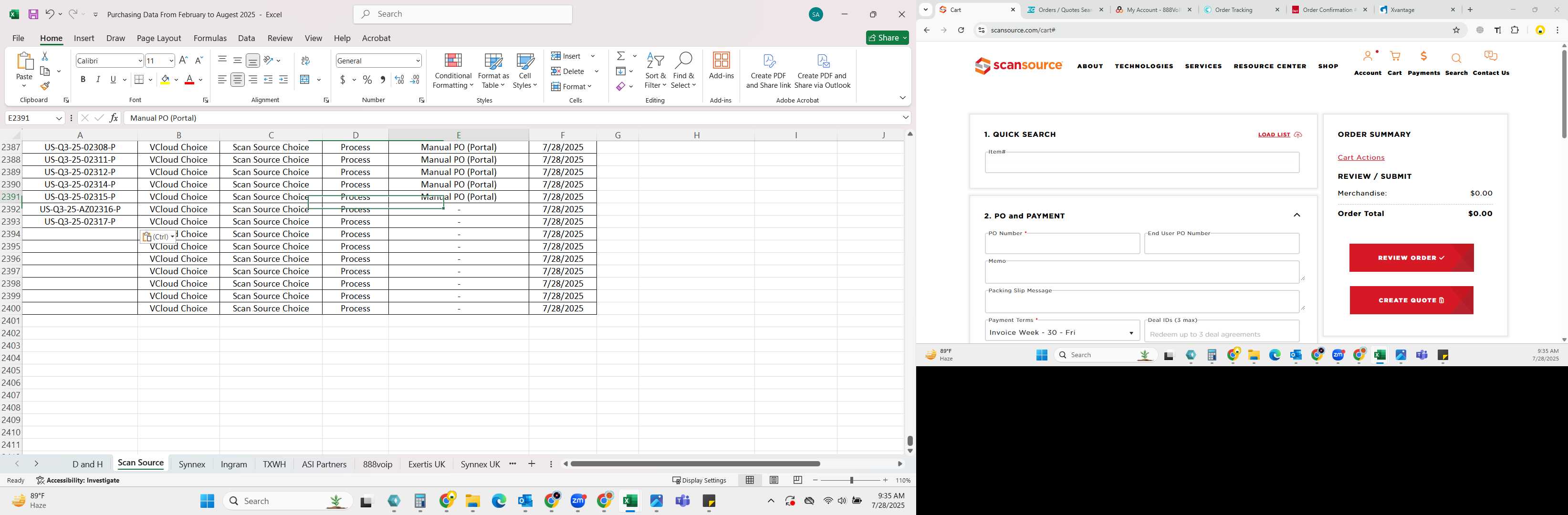
Task: Apply the yellow fill color
Action: (165, 80)
